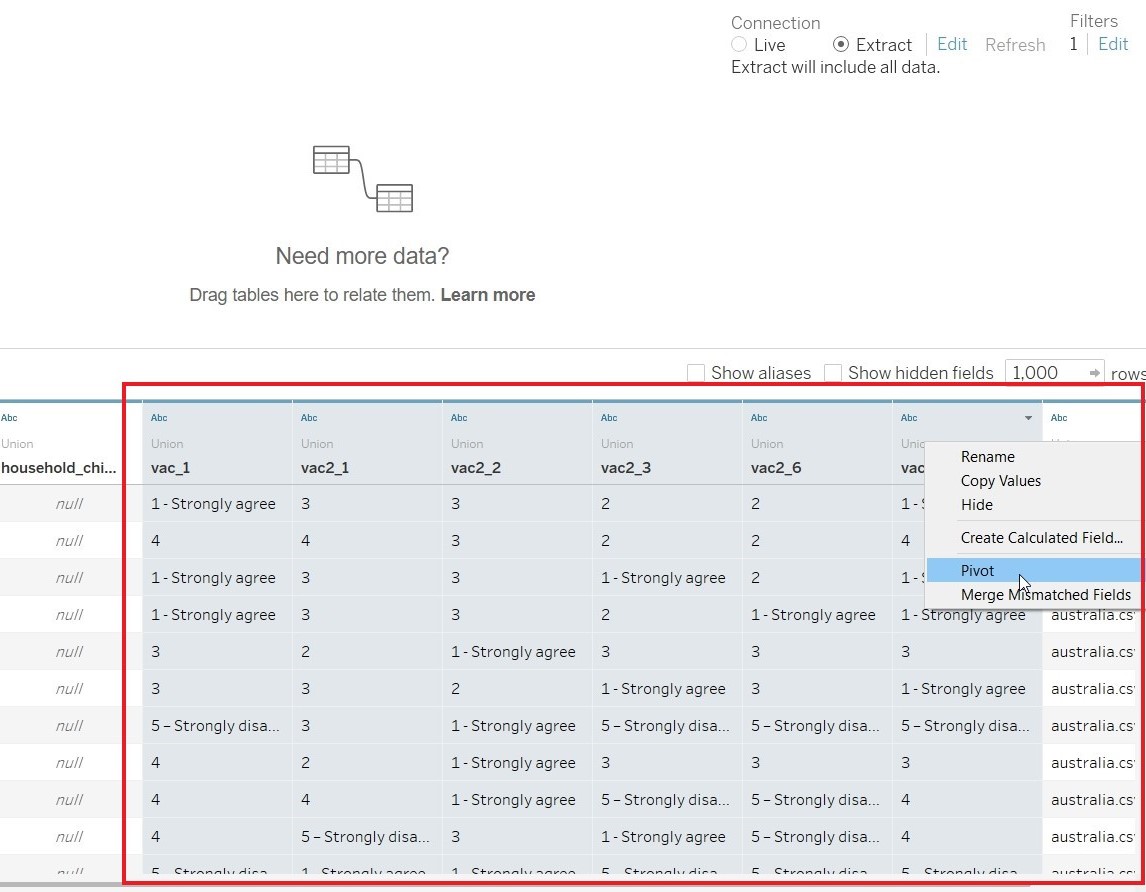Click the Edit link under Filters
Image resolution: width=1146 pixels, height=892 pixels.
click(x=1113, y=44)
